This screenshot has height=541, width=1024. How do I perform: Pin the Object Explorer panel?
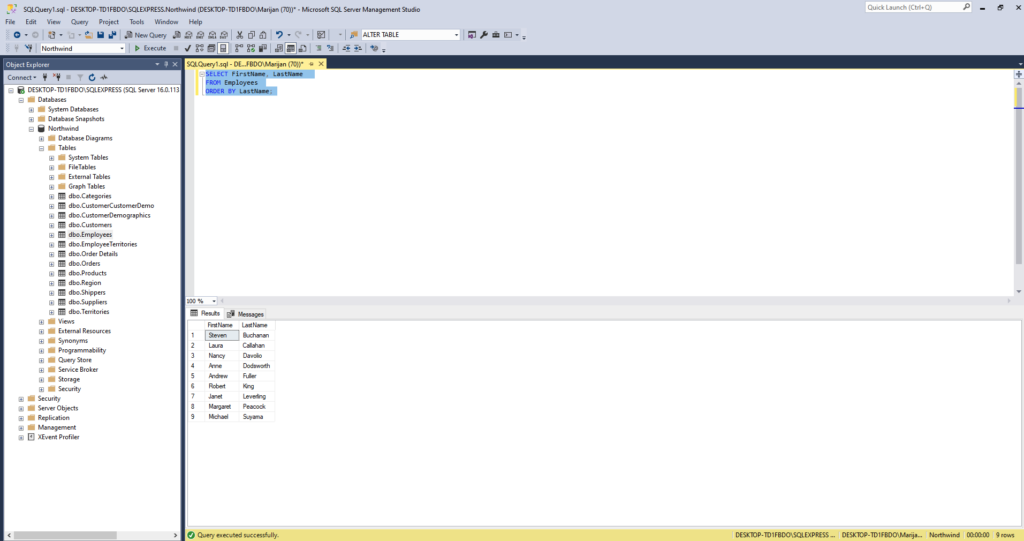[165, 64]
